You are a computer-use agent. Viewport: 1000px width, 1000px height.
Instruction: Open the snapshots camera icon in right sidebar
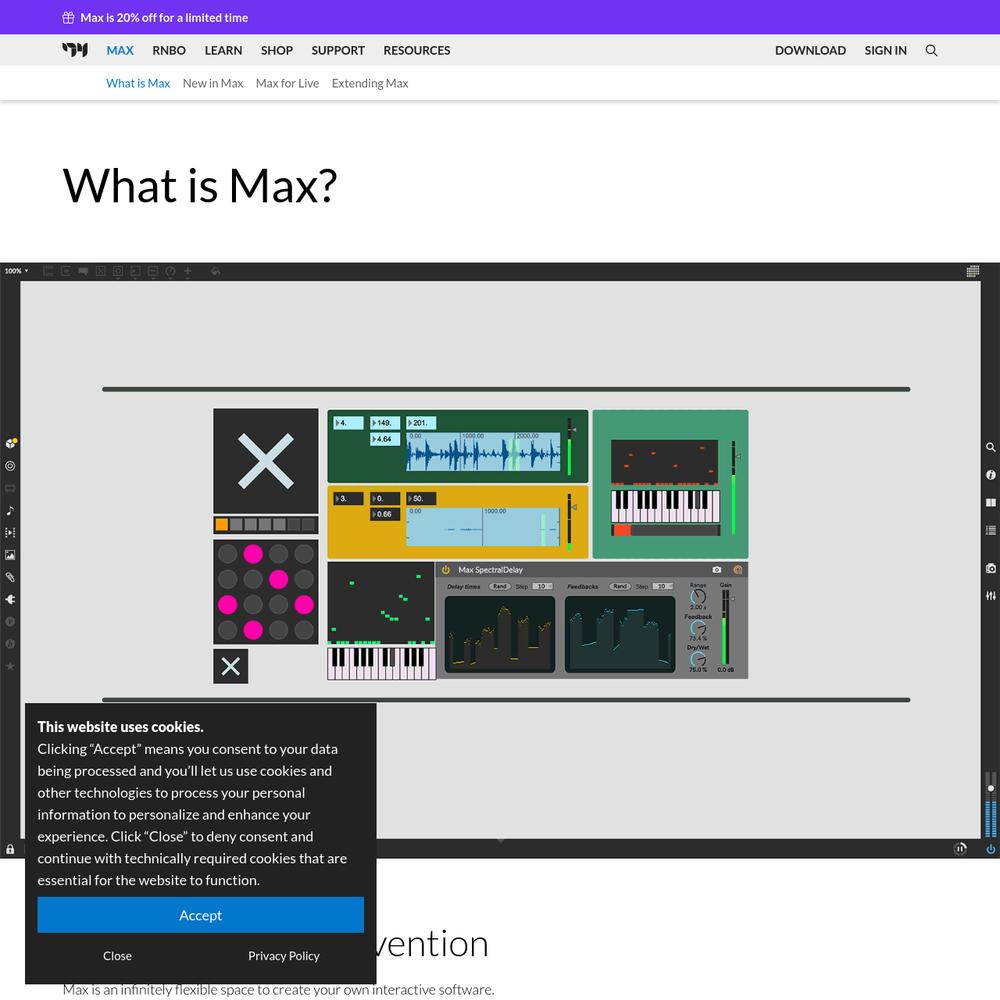click(x=990, y=568)
